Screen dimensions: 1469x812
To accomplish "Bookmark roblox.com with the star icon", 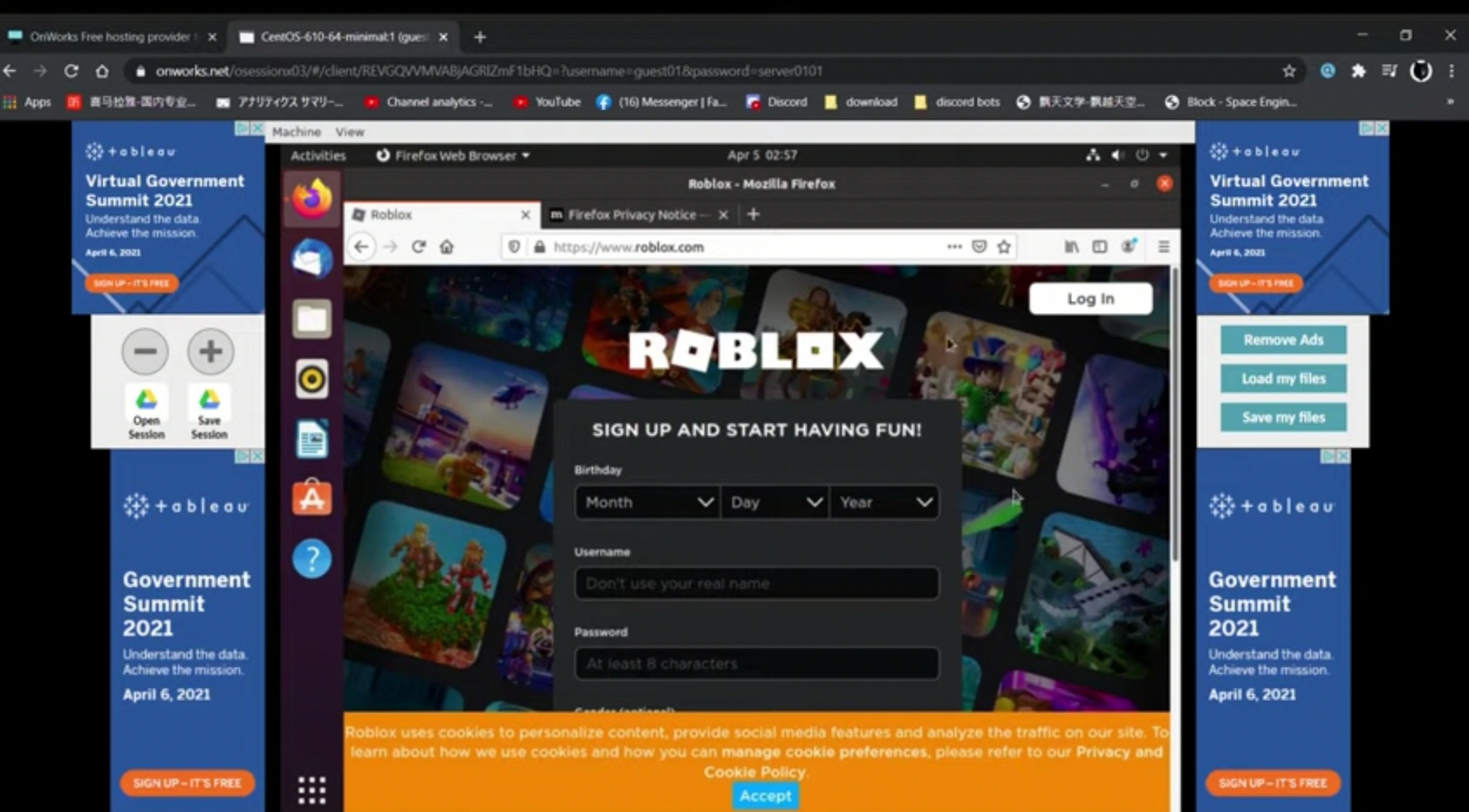I will (1003, 247).
